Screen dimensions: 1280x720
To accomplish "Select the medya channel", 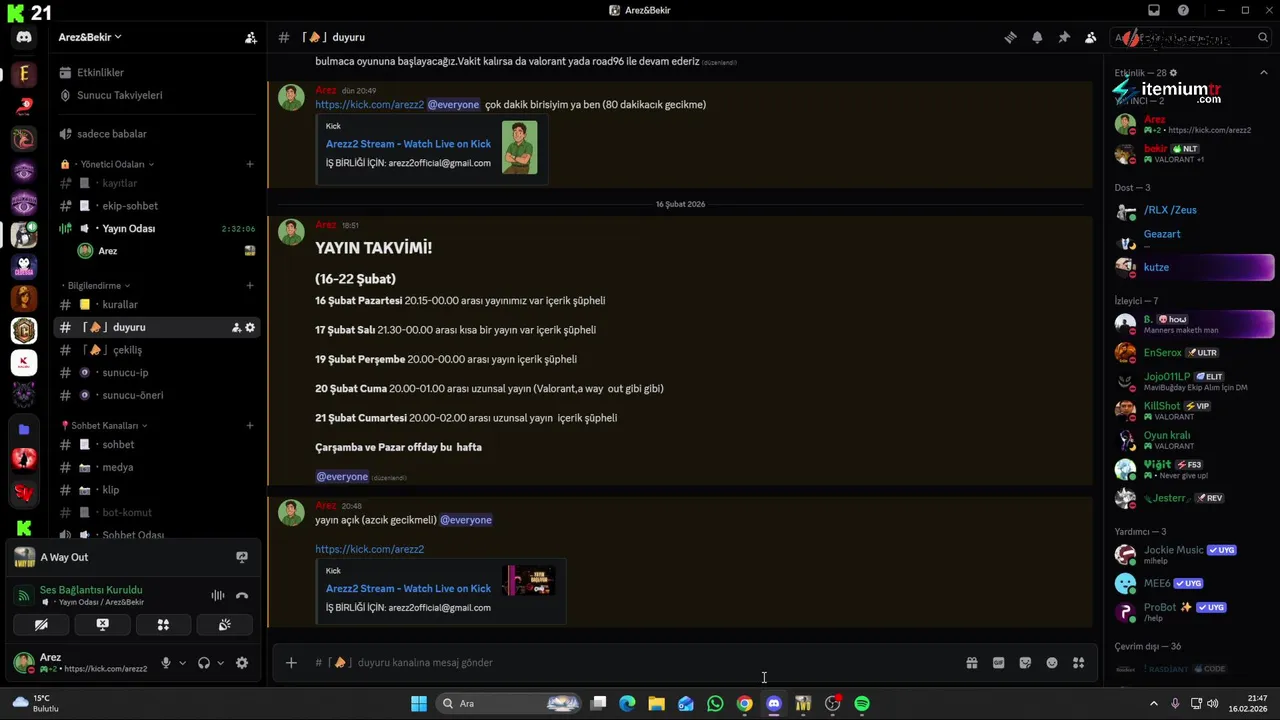I will [157, 467].
